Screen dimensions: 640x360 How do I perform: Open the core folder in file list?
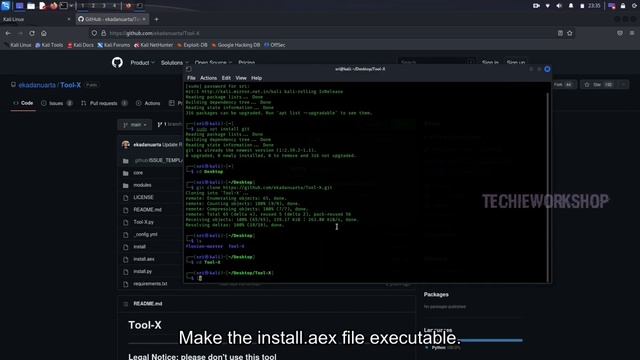(138, 173)
